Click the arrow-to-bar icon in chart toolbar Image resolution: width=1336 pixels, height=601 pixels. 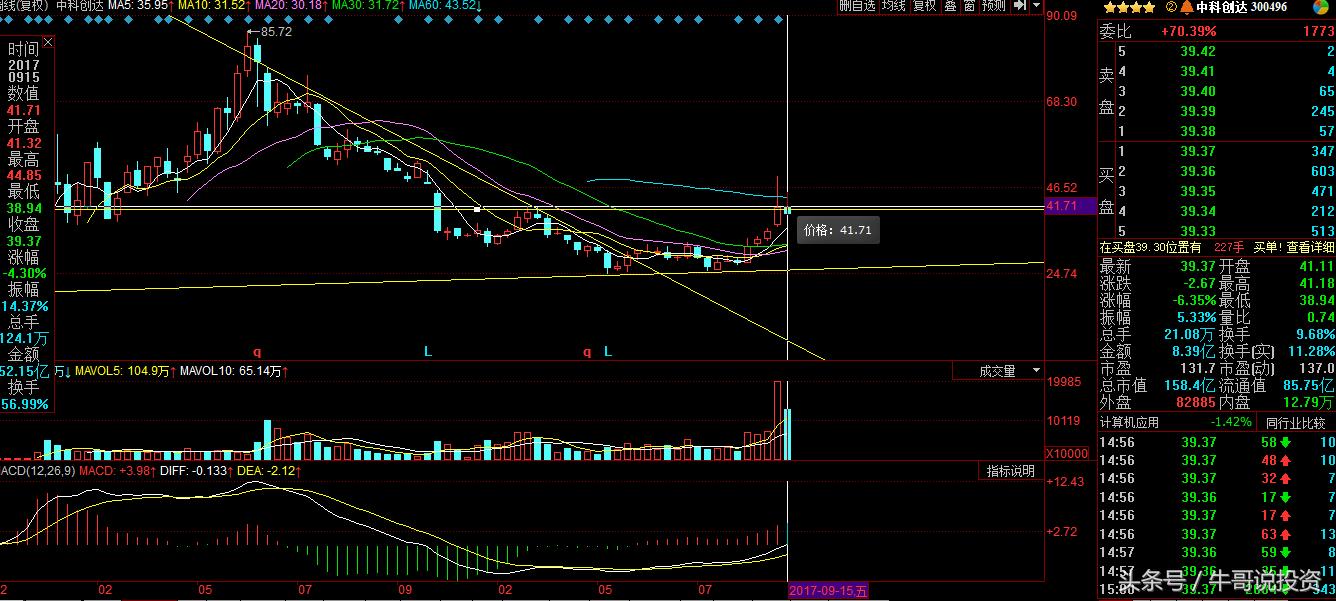1020,6
